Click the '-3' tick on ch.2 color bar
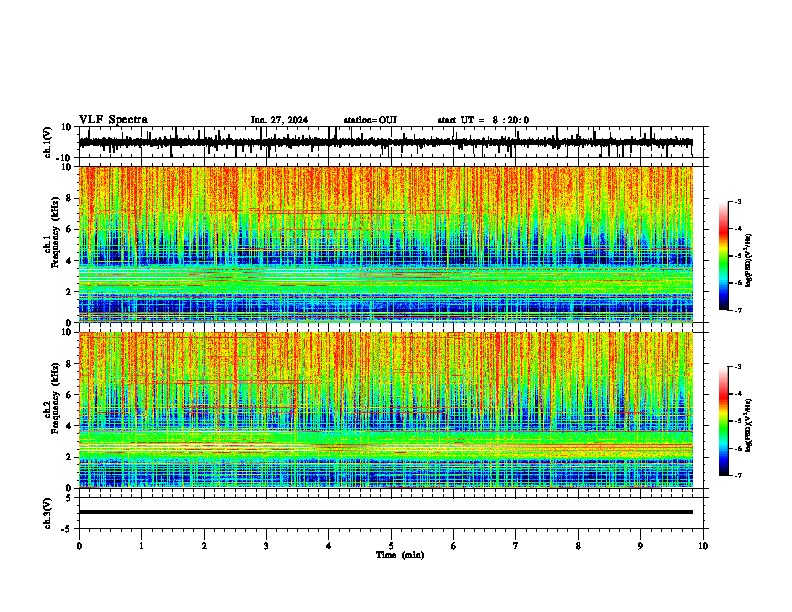Screen dimensions: 792x612 pos(738,367)
